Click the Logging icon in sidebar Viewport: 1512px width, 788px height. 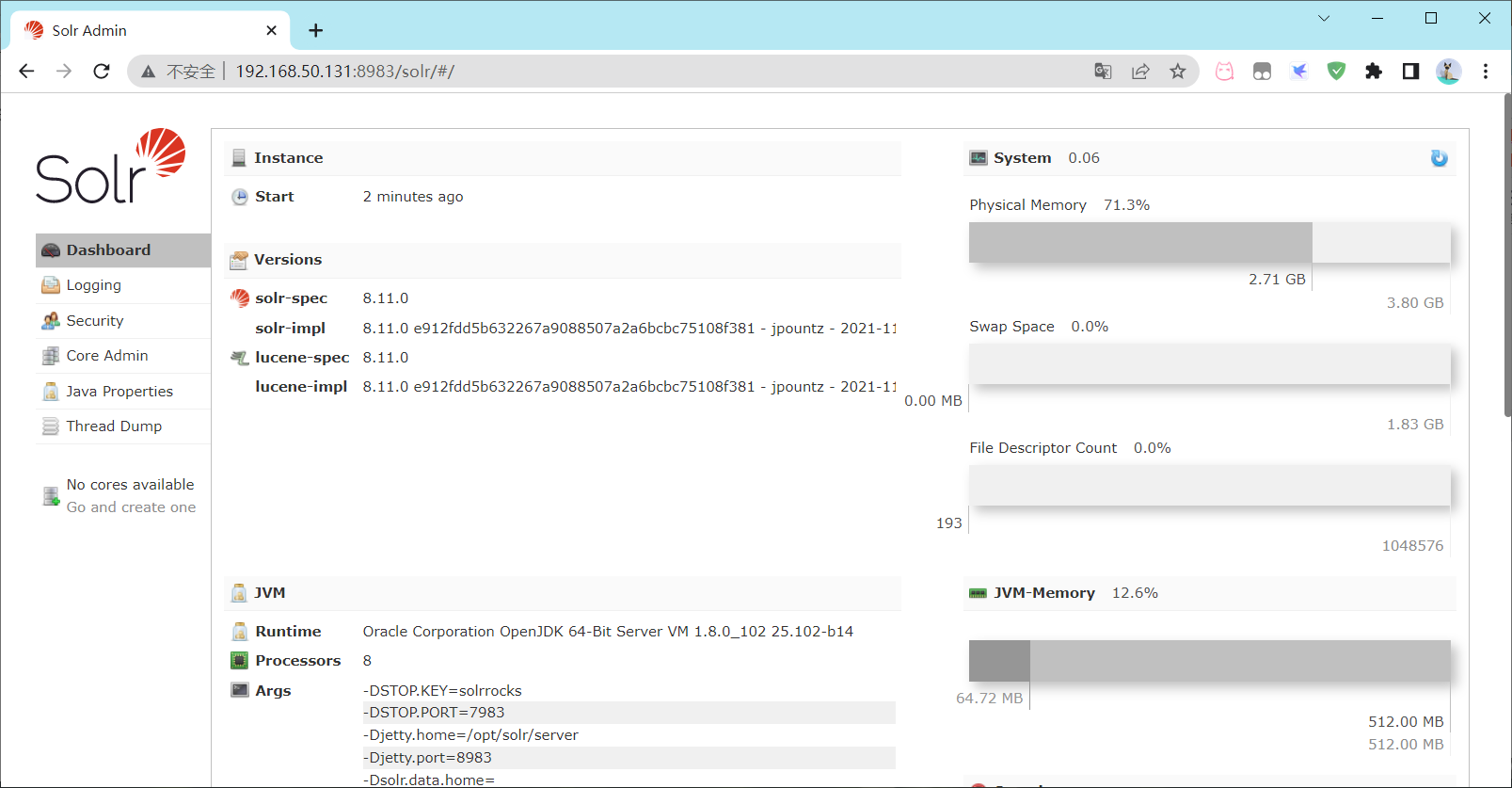[x=51, y=285]
